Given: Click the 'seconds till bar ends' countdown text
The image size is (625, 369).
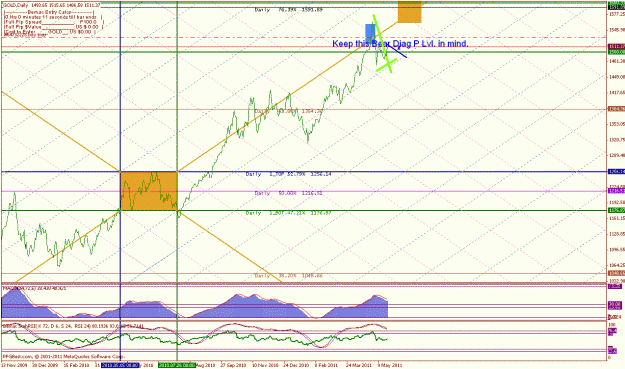Looking at the screenshot, I should click(53, 17).
